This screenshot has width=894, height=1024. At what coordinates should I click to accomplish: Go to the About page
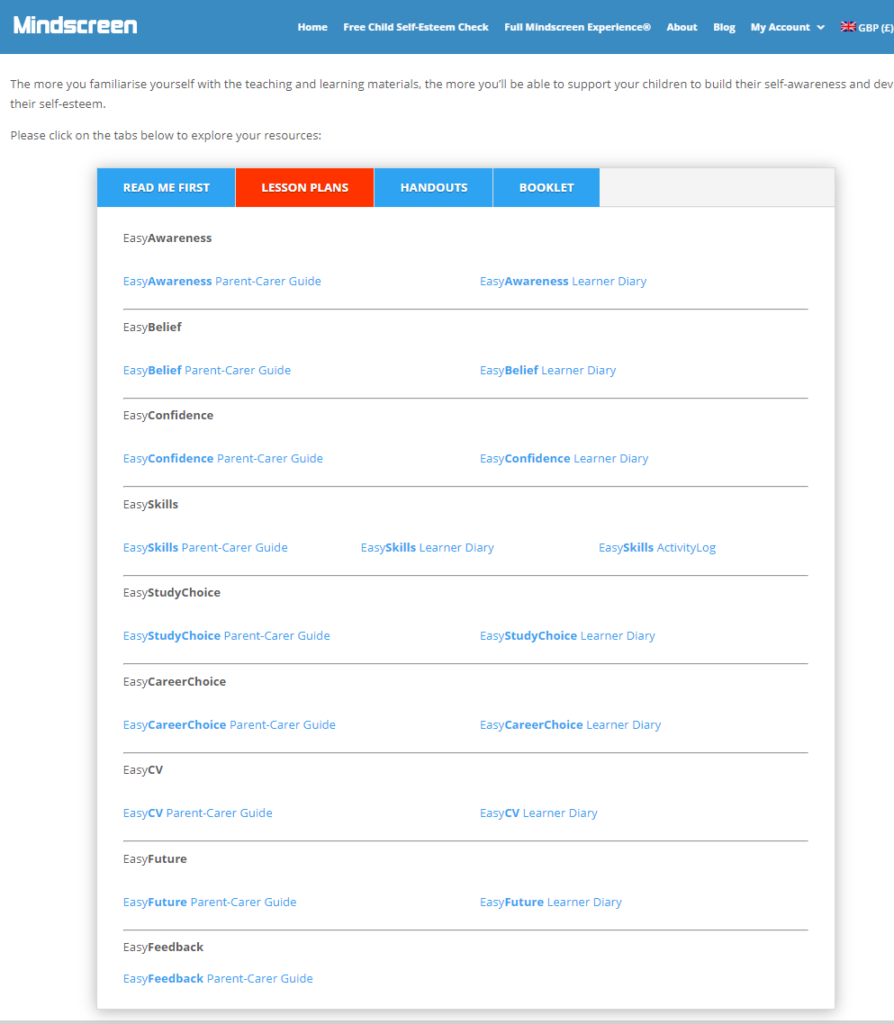[x=681, y=27]
